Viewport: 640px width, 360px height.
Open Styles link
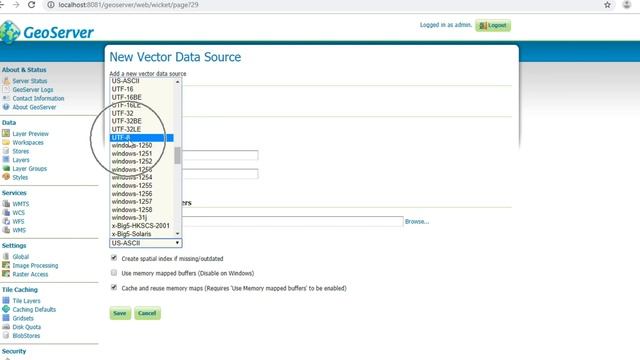(x=20, y=177)
